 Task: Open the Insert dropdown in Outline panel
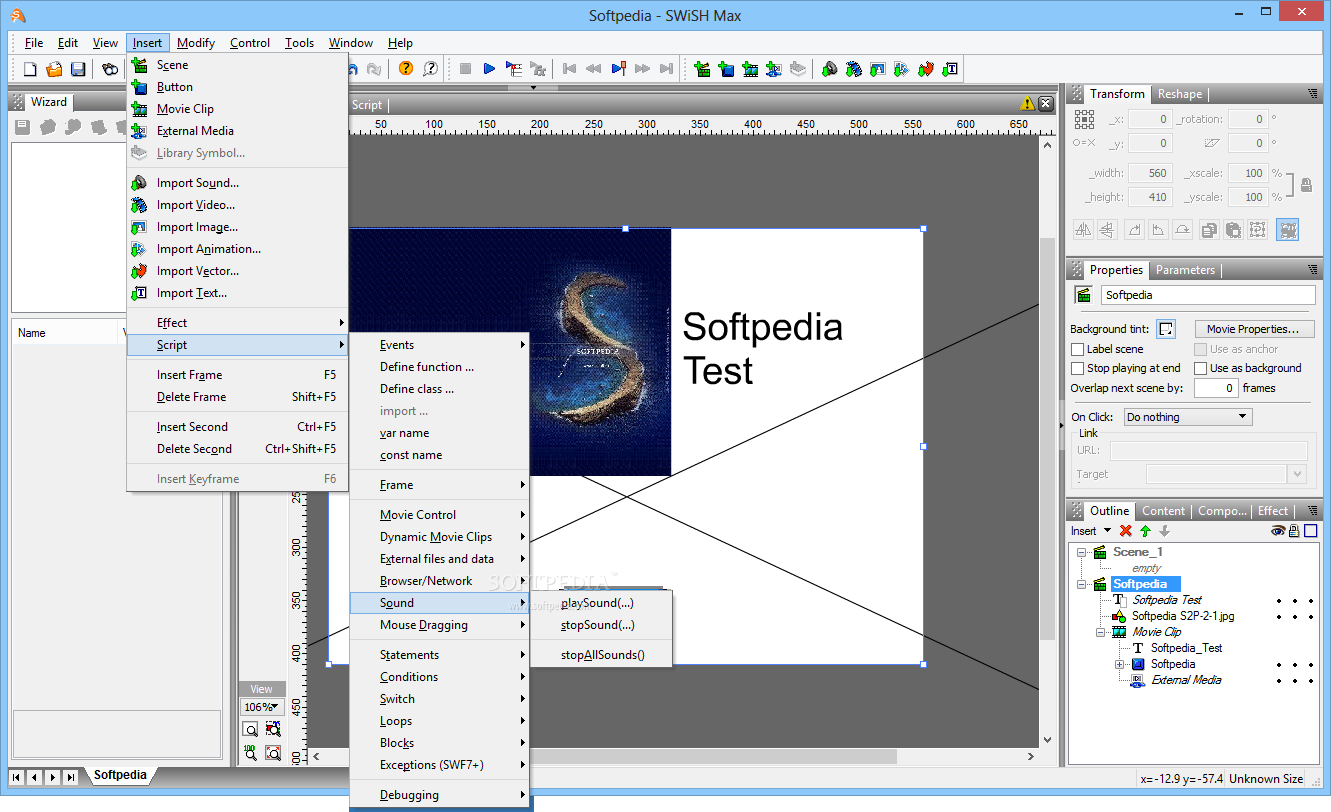pyautogui.click(x=1091, y=531)
